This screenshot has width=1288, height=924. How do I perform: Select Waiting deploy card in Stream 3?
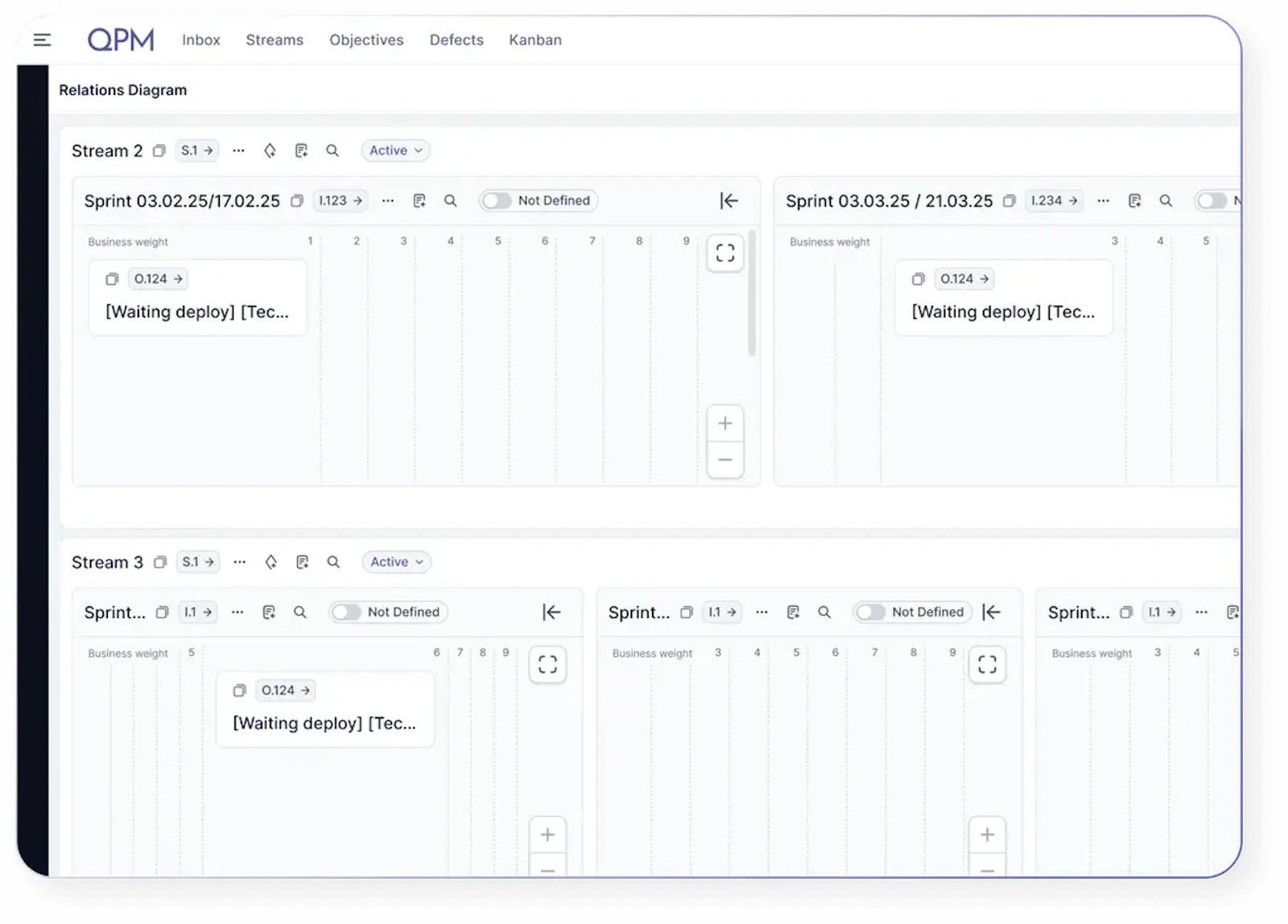[325, 709]
